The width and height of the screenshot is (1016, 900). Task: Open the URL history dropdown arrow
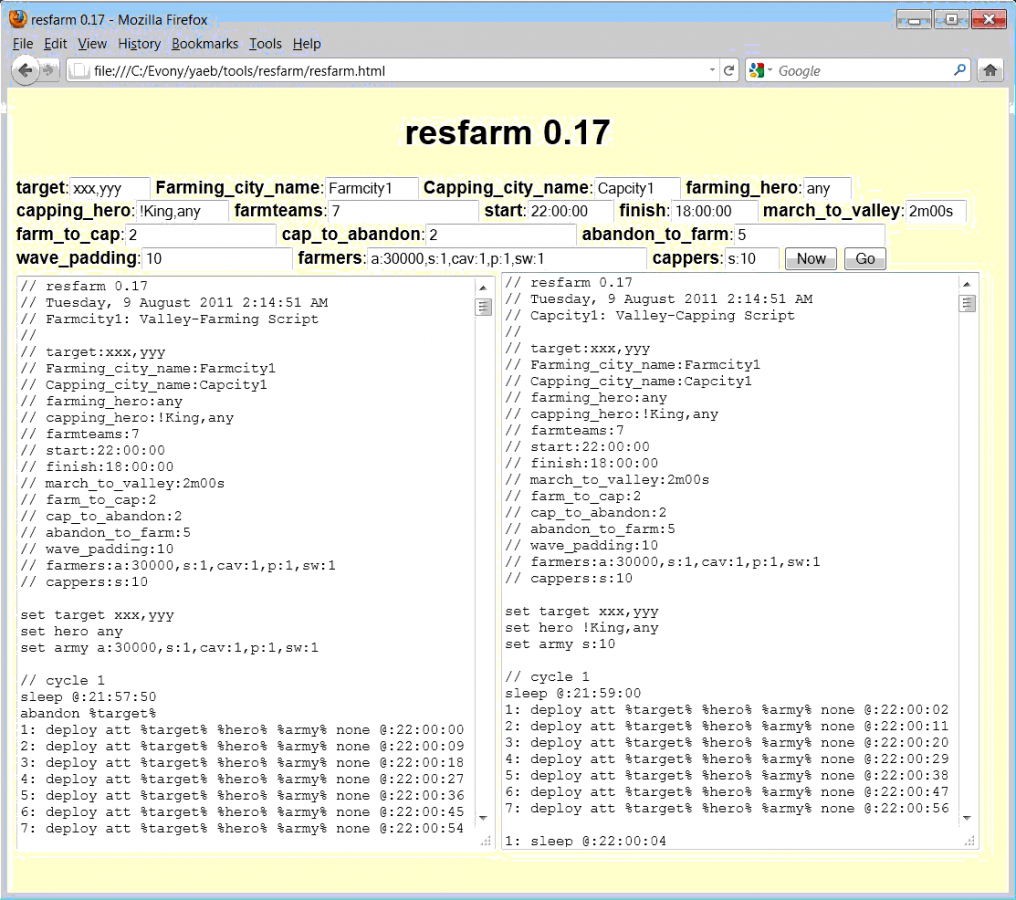(712, 71)
